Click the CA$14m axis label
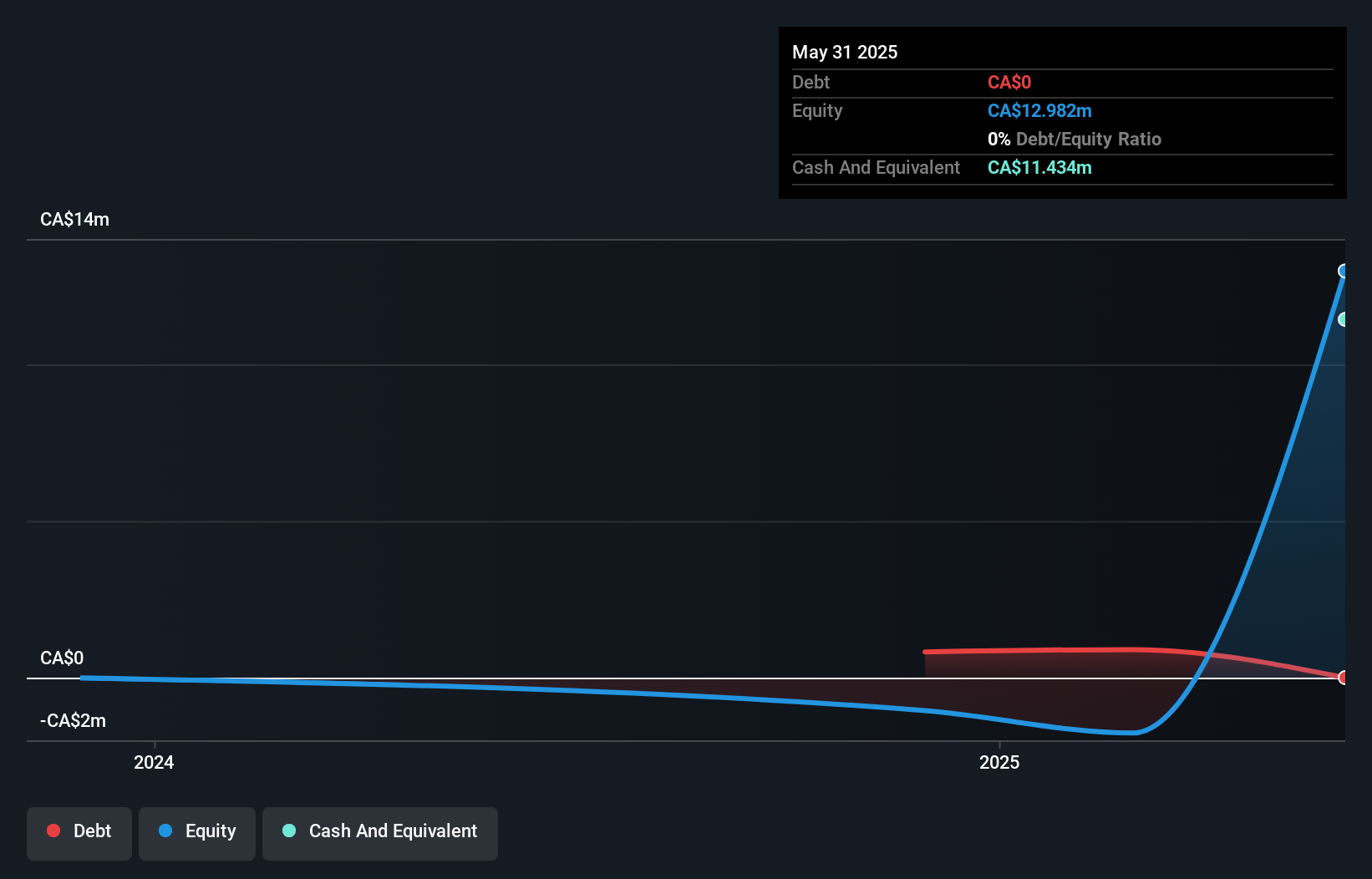The height and width of the screenshot is (879, 1372). point(74,219)
